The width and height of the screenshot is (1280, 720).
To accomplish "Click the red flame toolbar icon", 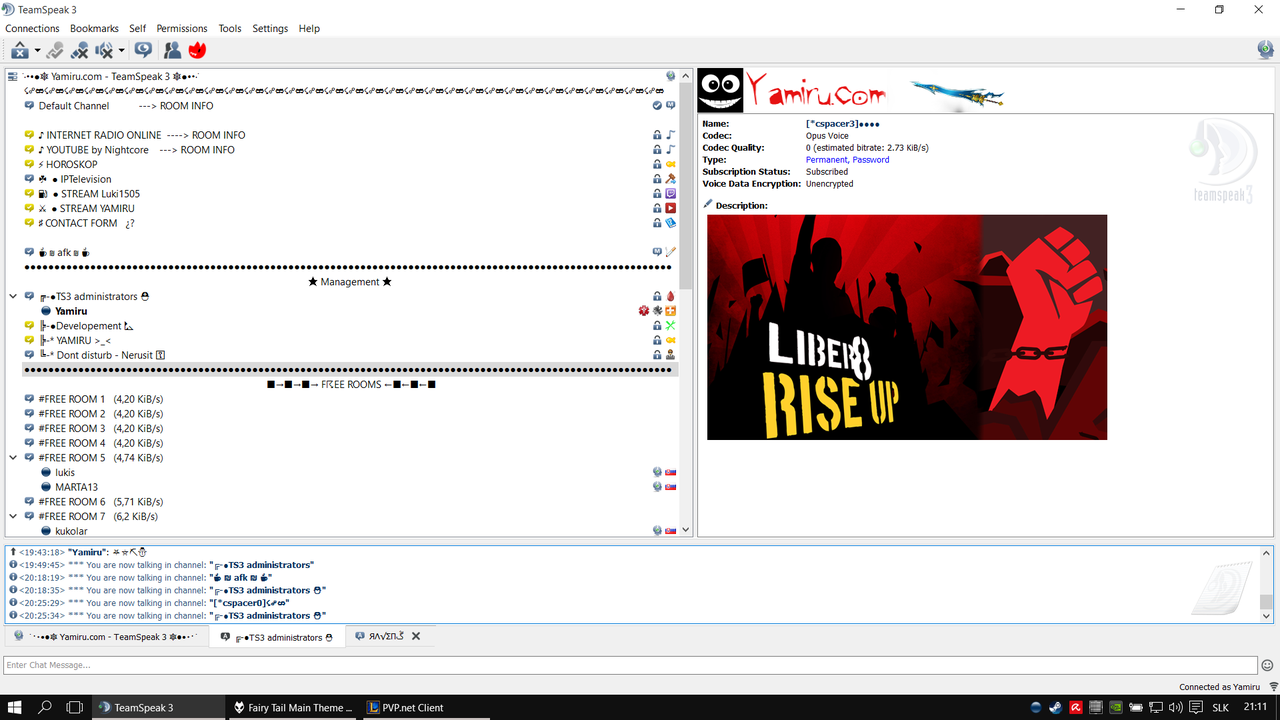I will pyautogui.click(x=197, y=50).
